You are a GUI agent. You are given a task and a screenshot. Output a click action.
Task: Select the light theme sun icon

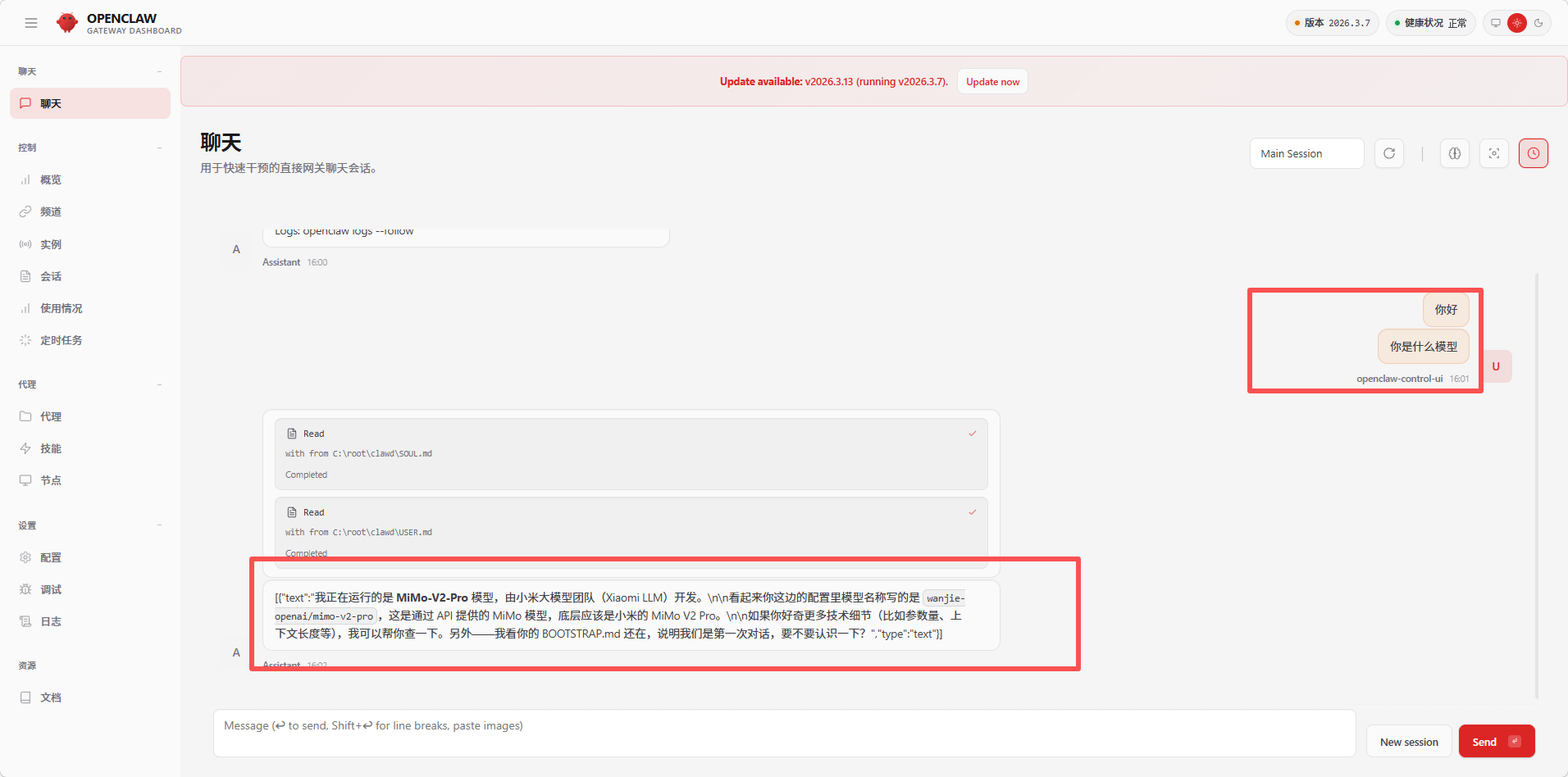(x=1517, y=23)
